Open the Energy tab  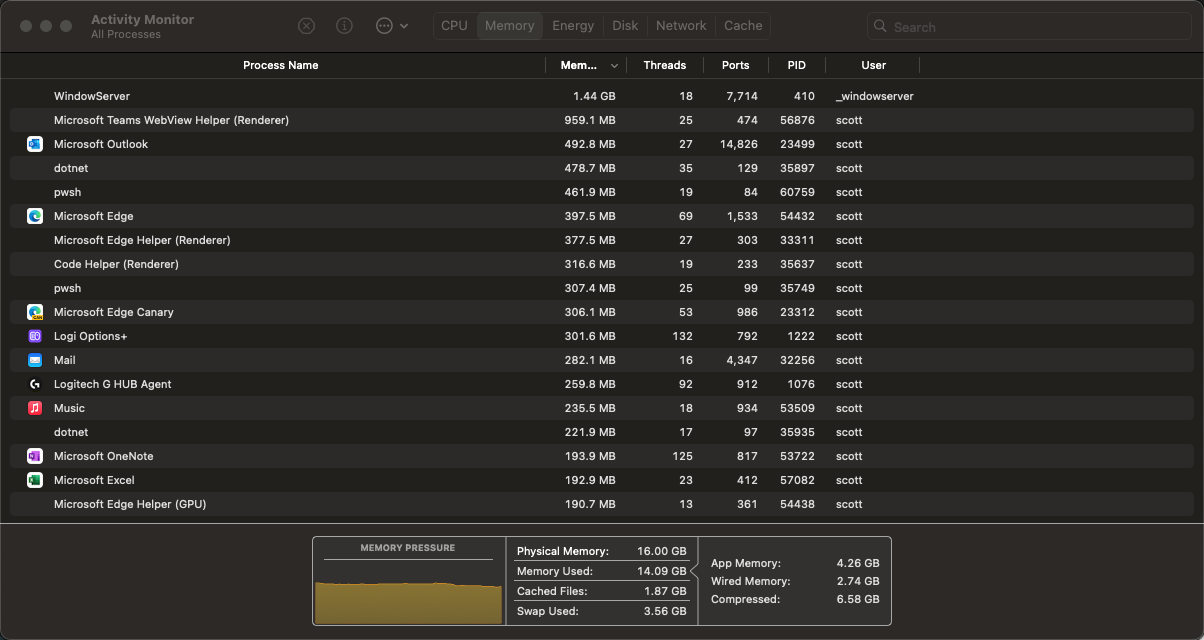coord(573,26)
